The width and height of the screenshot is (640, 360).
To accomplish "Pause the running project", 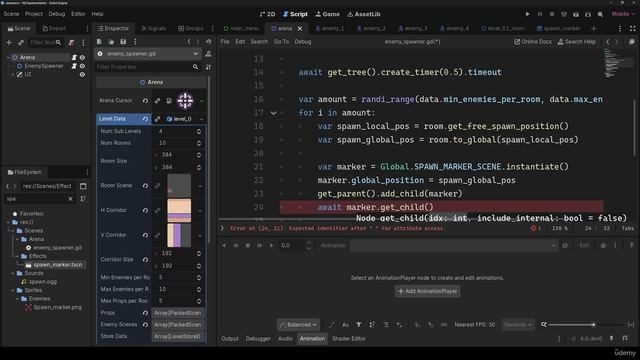I will (x=540, y=14).
